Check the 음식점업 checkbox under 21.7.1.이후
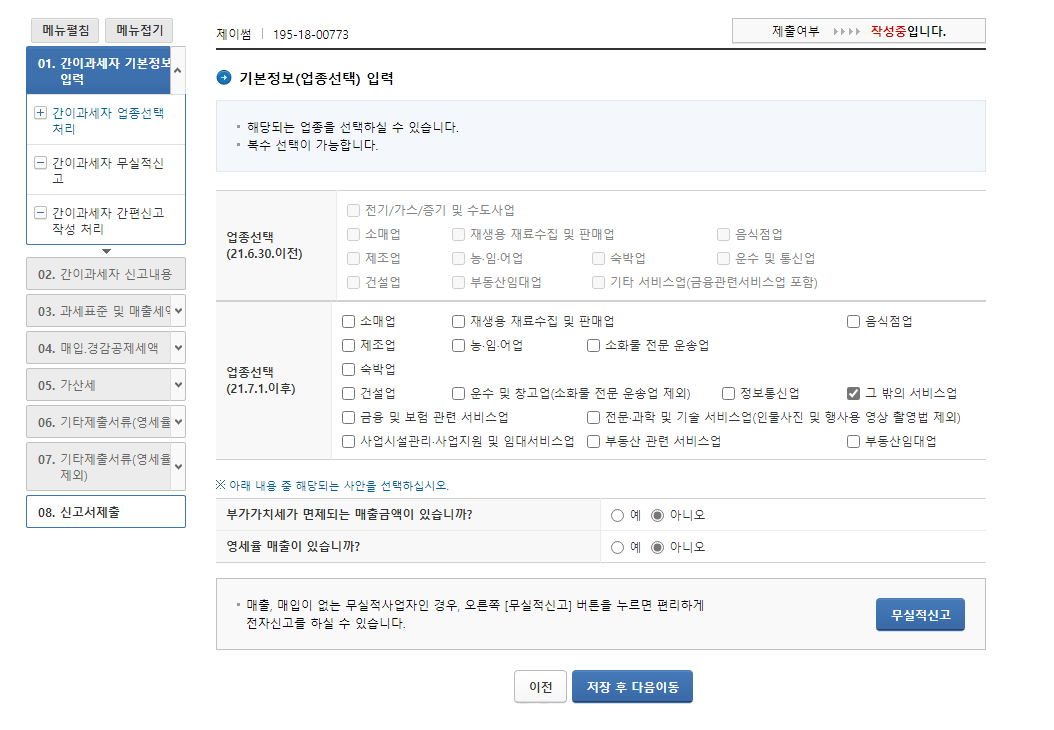 (853, 322)
